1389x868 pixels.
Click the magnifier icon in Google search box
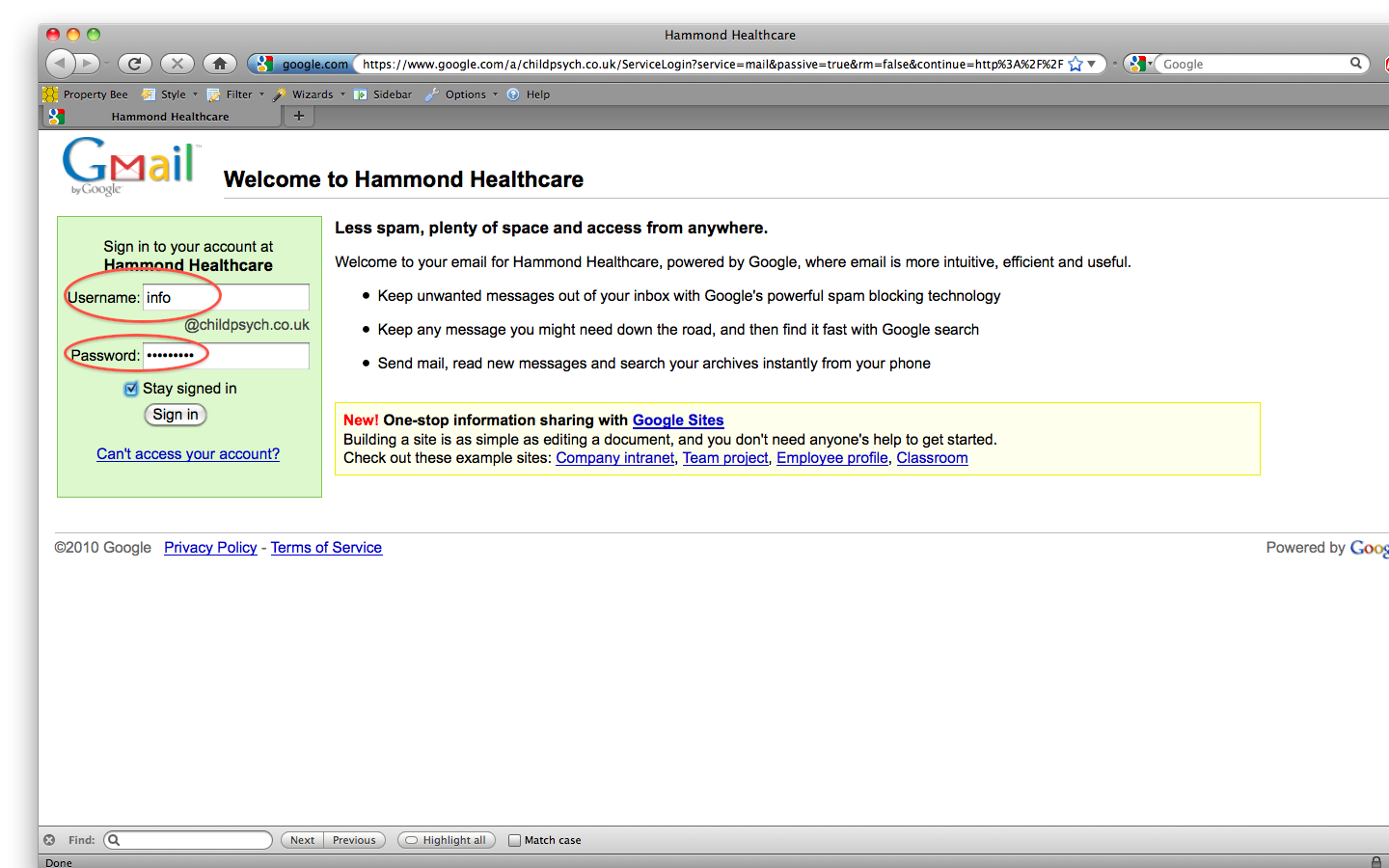pos(1356,64)
